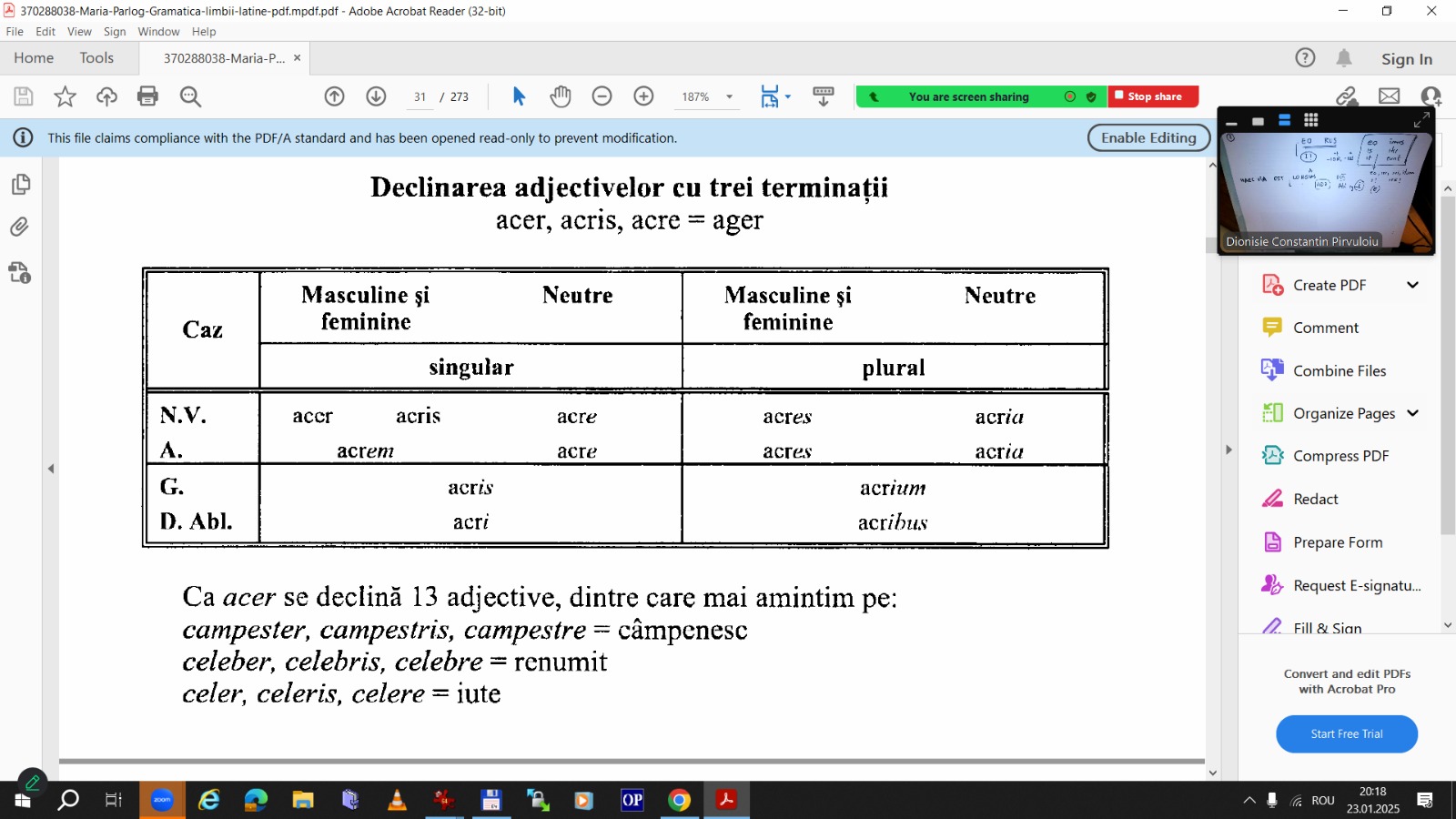Activate the selection arrow tool
The image size is (1456, 819).
coord(519,96)
